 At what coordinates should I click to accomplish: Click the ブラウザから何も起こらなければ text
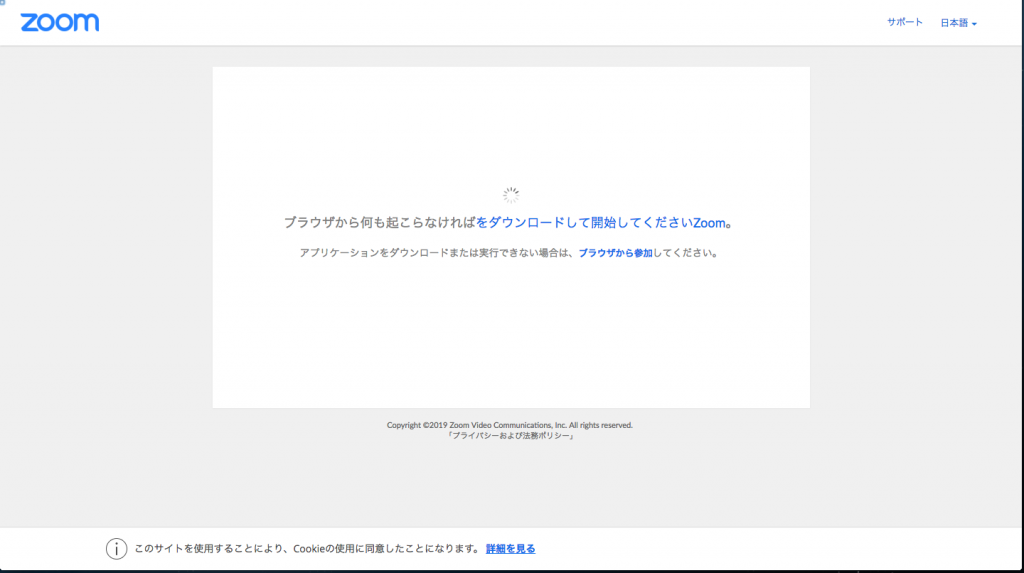coord(379,223)
